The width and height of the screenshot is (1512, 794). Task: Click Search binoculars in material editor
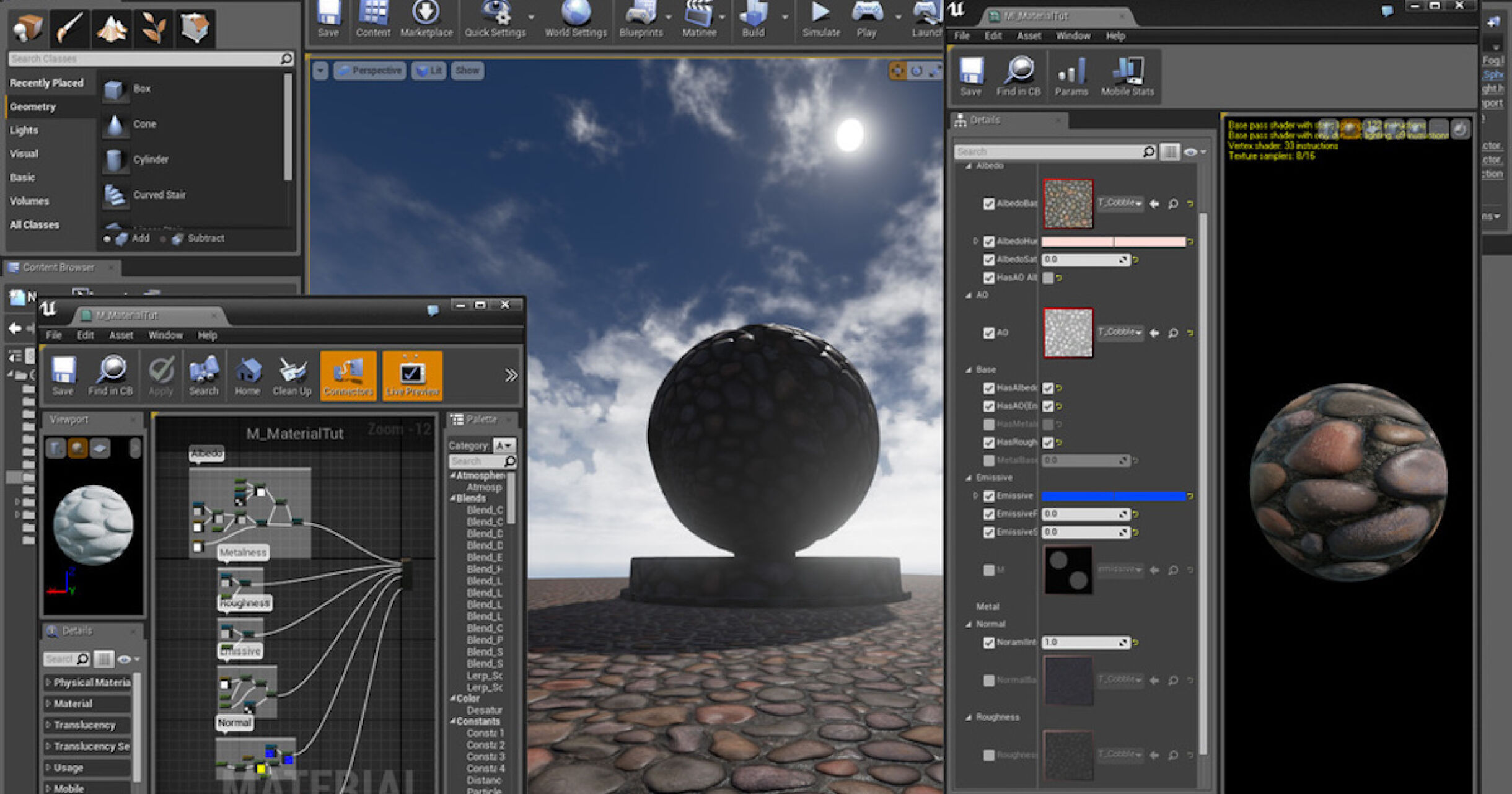click(204, 376)
